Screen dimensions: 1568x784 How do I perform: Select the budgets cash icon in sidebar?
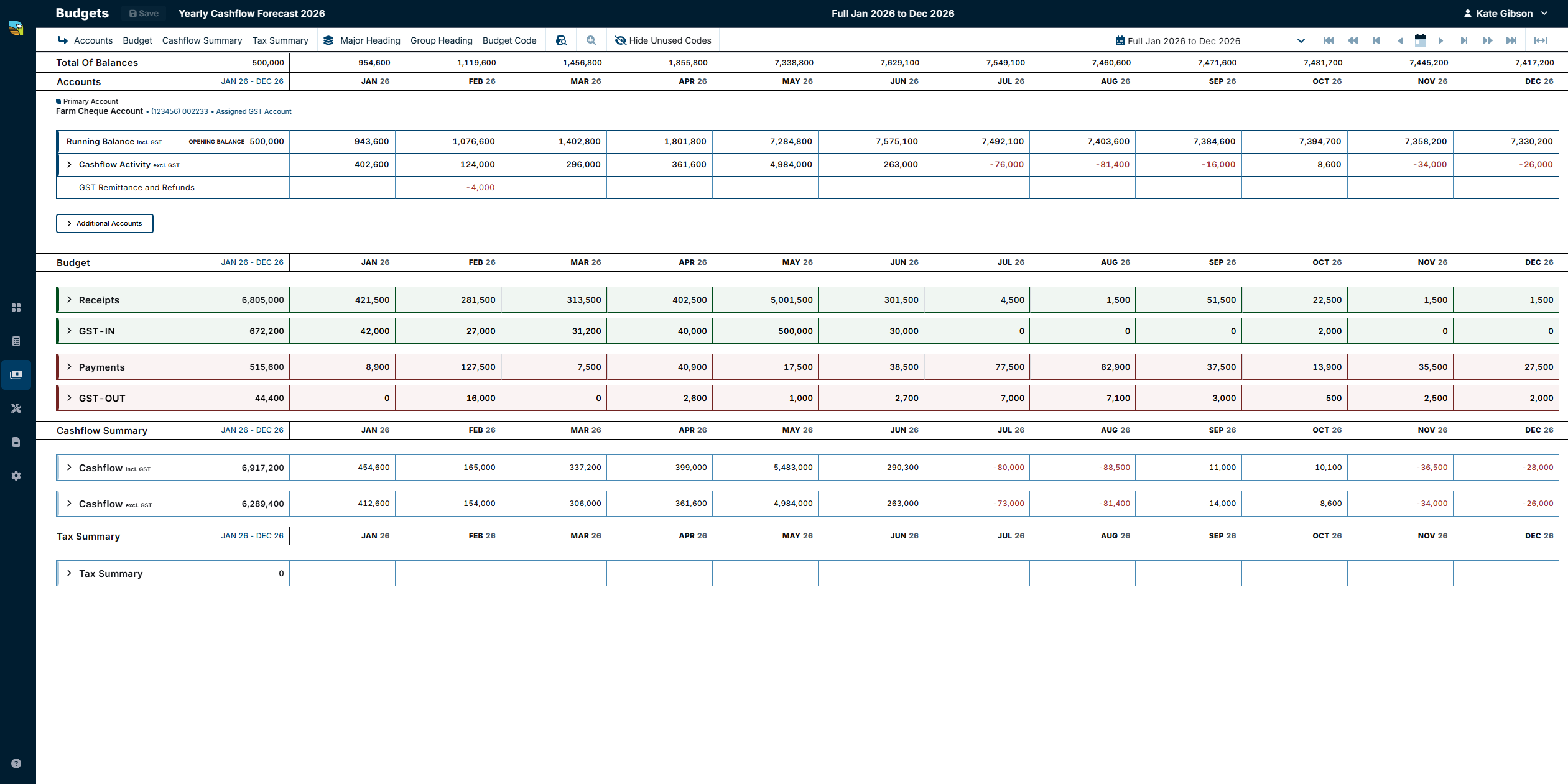point(16,375)
